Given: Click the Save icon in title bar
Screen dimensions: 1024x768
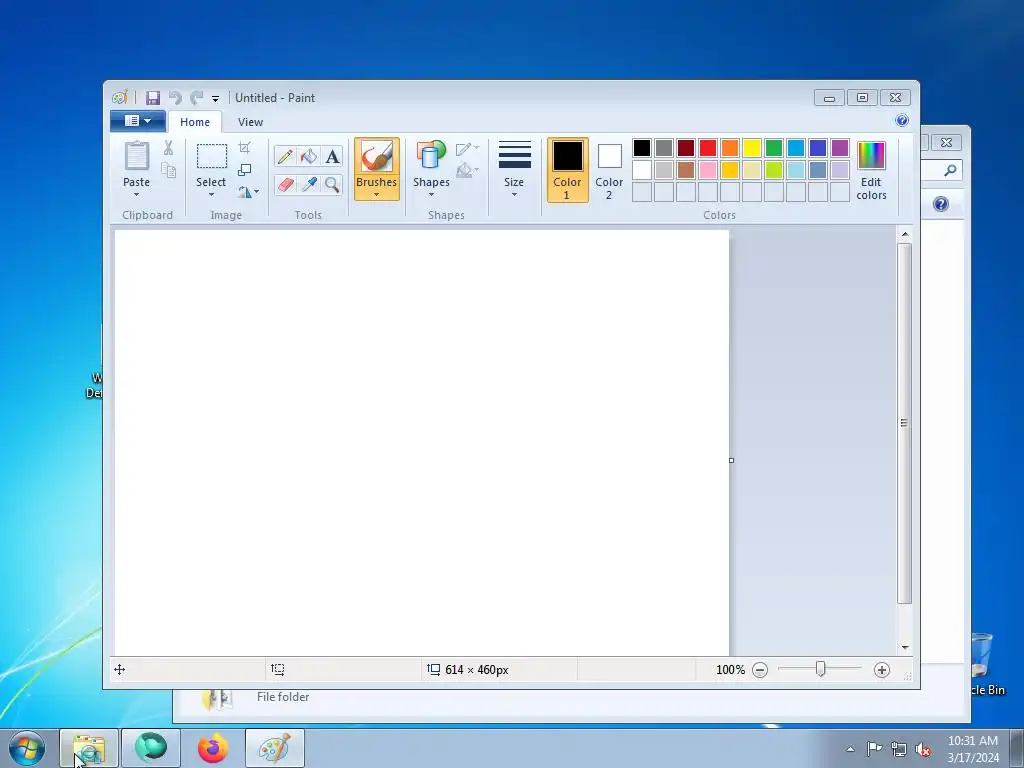Looking at the screenshot, I should pos(153,98).
